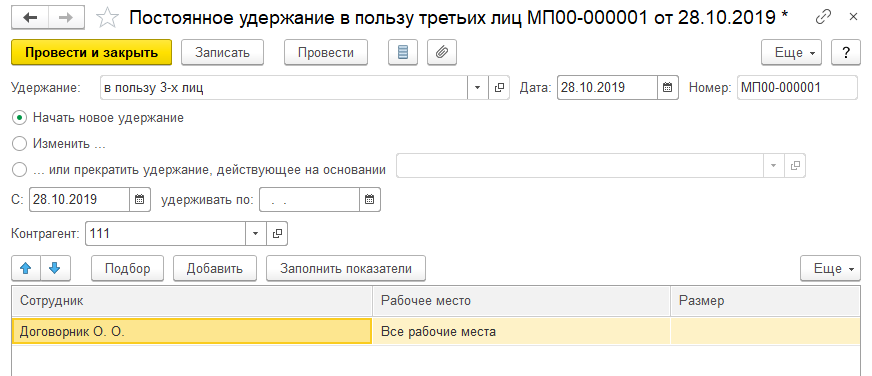Expand the Контрагент dropdown arrow

[255, 234]
